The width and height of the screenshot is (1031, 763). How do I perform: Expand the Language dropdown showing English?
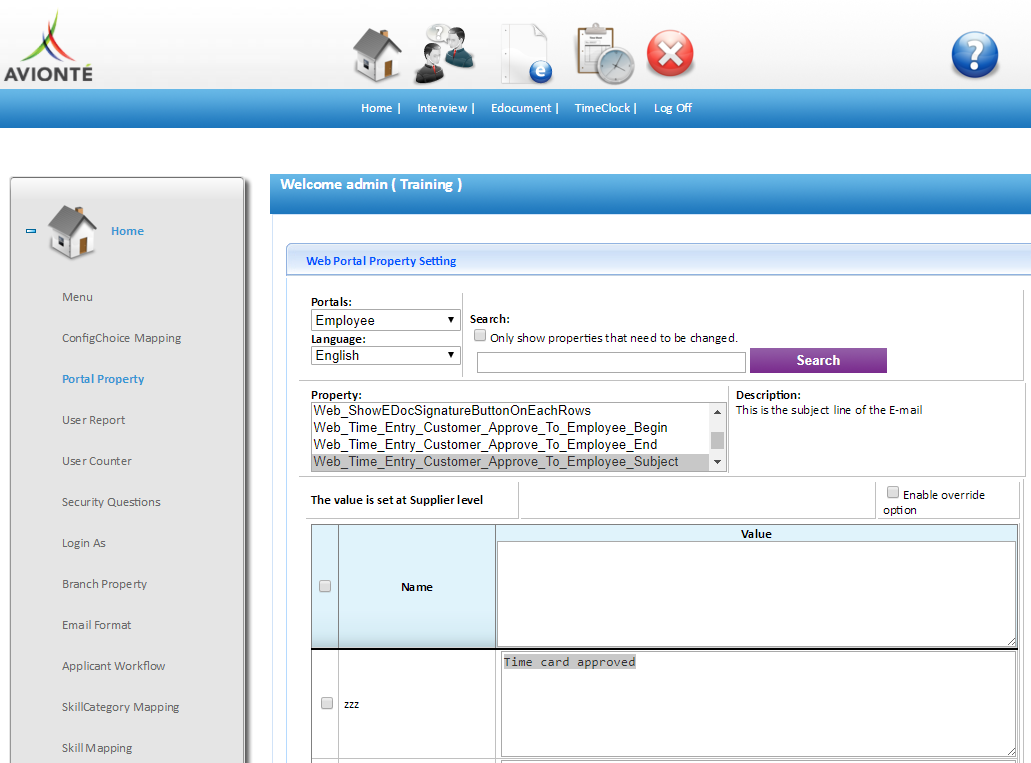click(385, 355)
